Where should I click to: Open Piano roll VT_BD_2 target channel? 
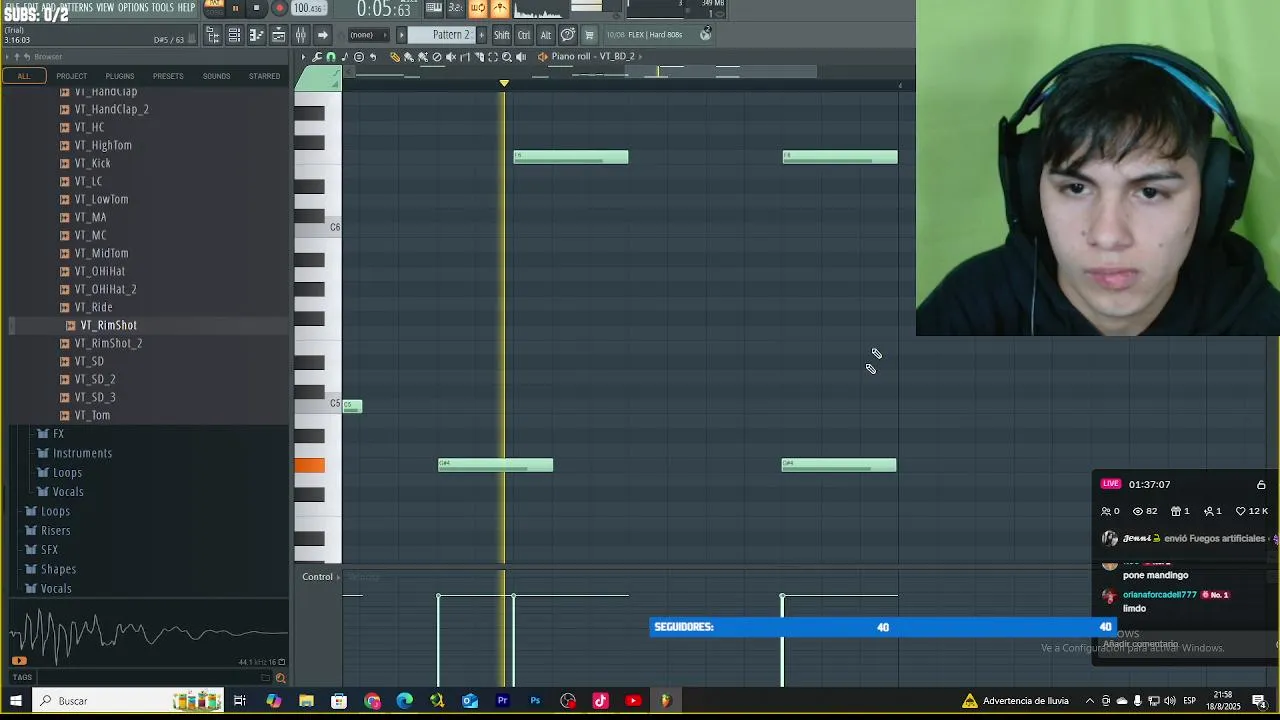(x=594, y=57)
